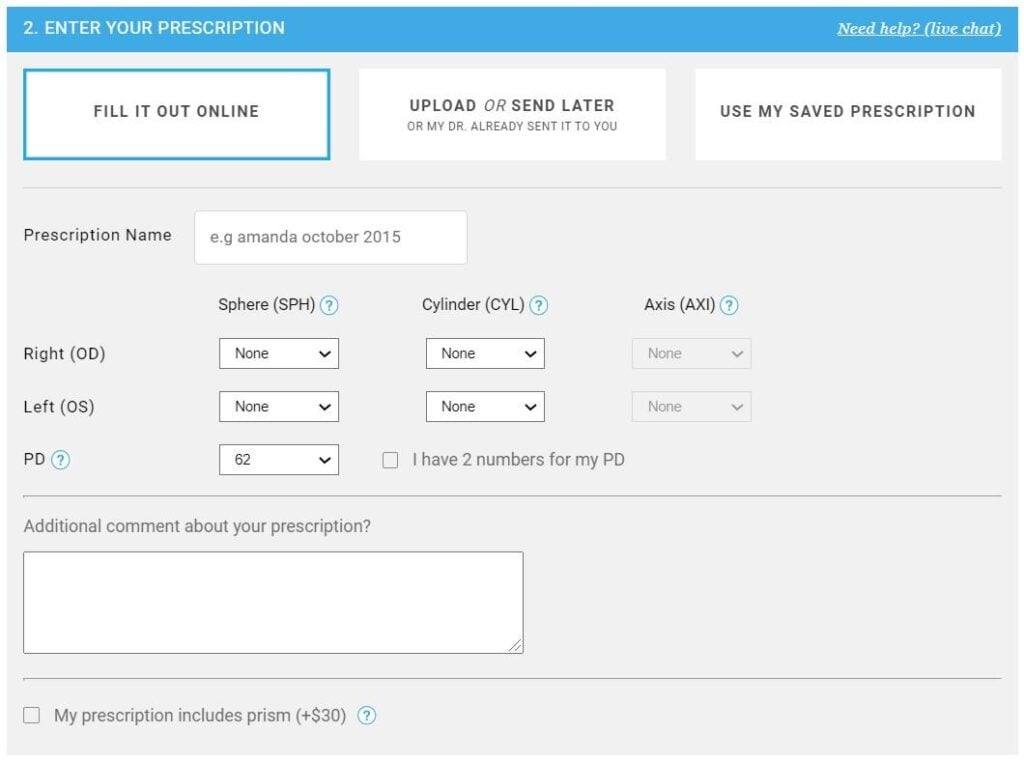Open the PD value dropdown
The image size is (1024, 762).
(x=279, y=460)
